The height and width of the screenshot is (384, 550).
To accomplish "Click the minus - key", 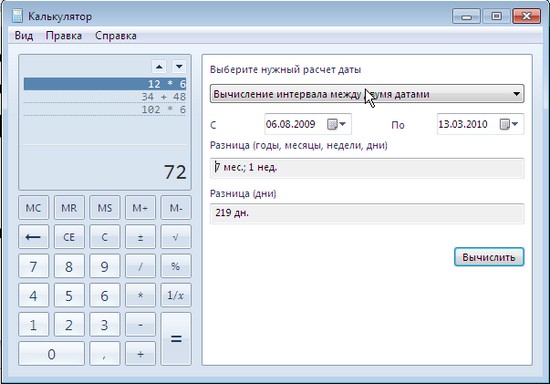I will (x=140, y=324).
